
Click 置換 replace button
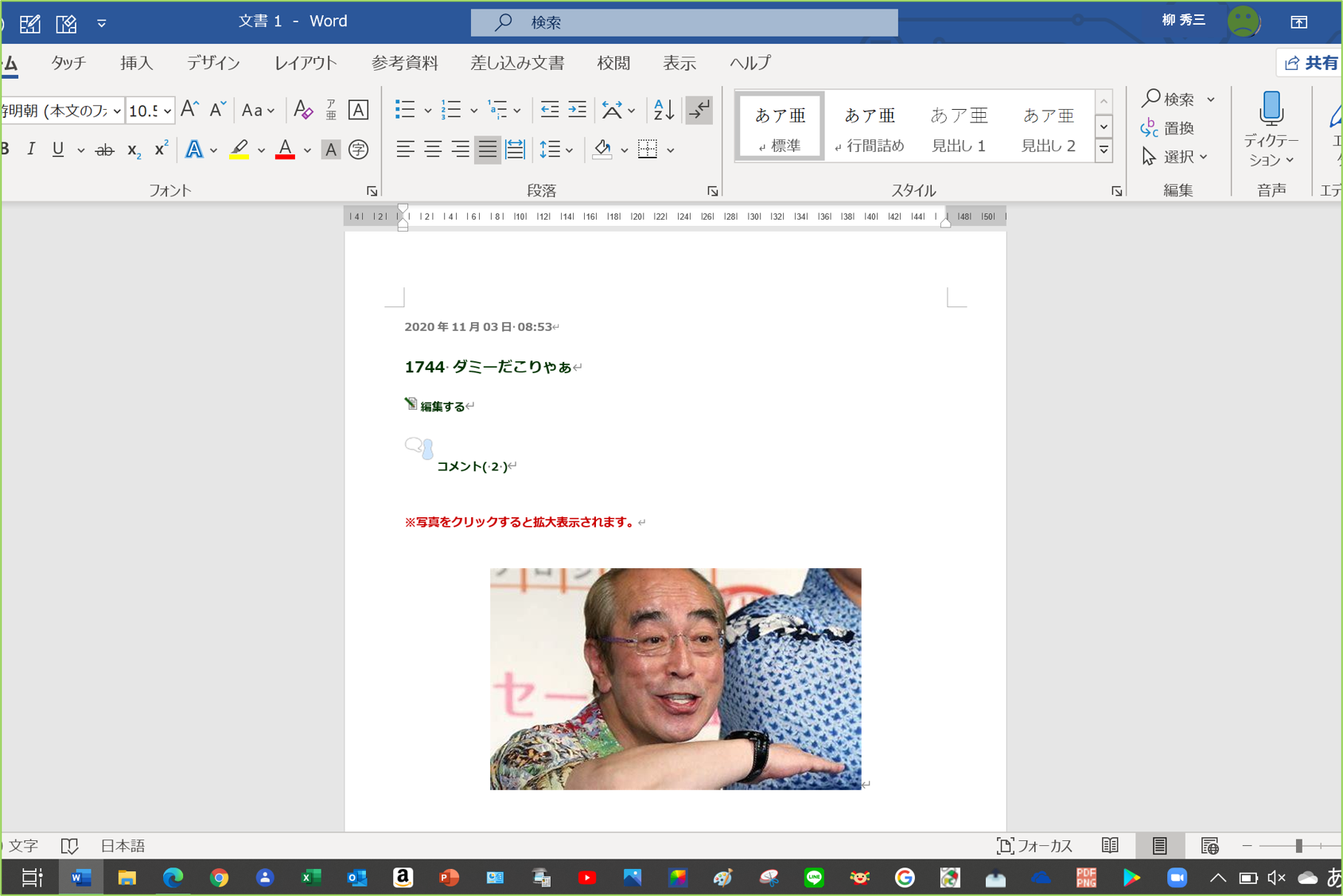[x=1168, y=128]
